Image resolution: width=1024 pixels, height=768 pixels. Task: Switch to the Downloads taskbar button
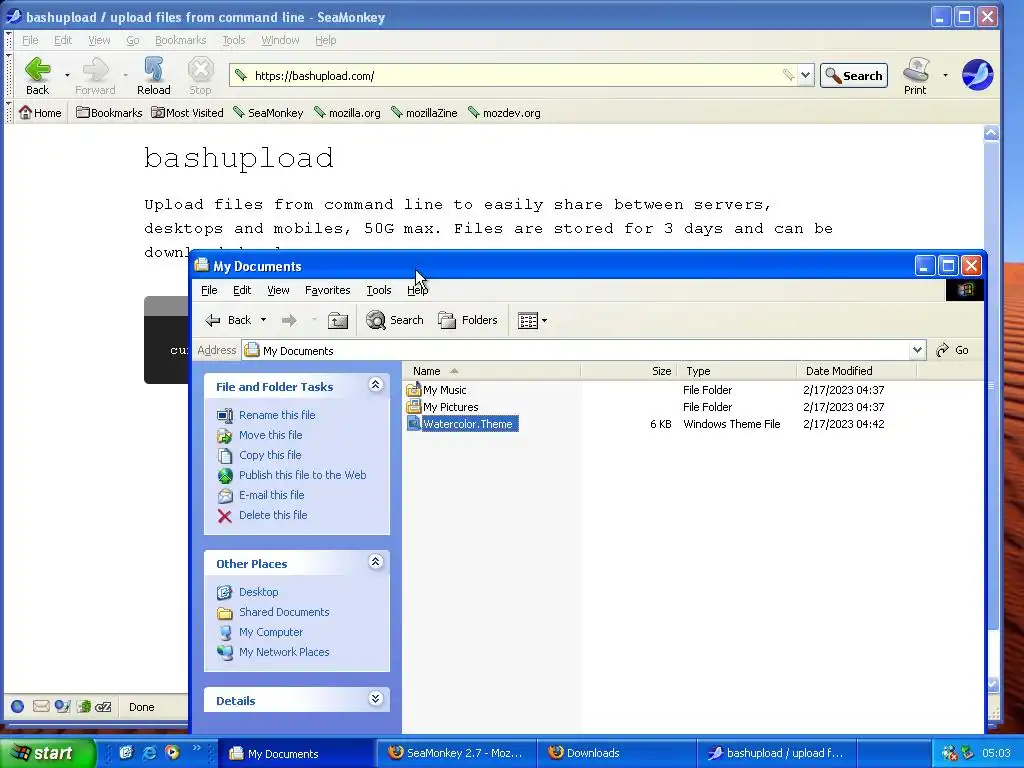point(616,753)
